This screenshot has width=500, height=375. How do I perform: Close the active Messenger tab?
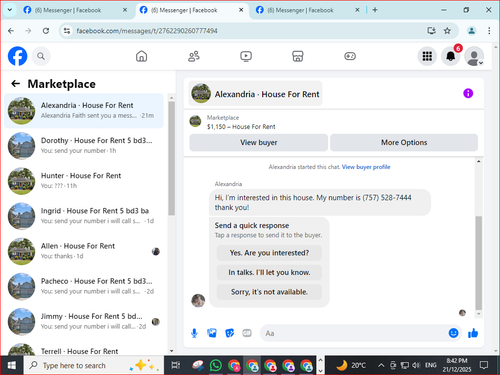(241, 10)
